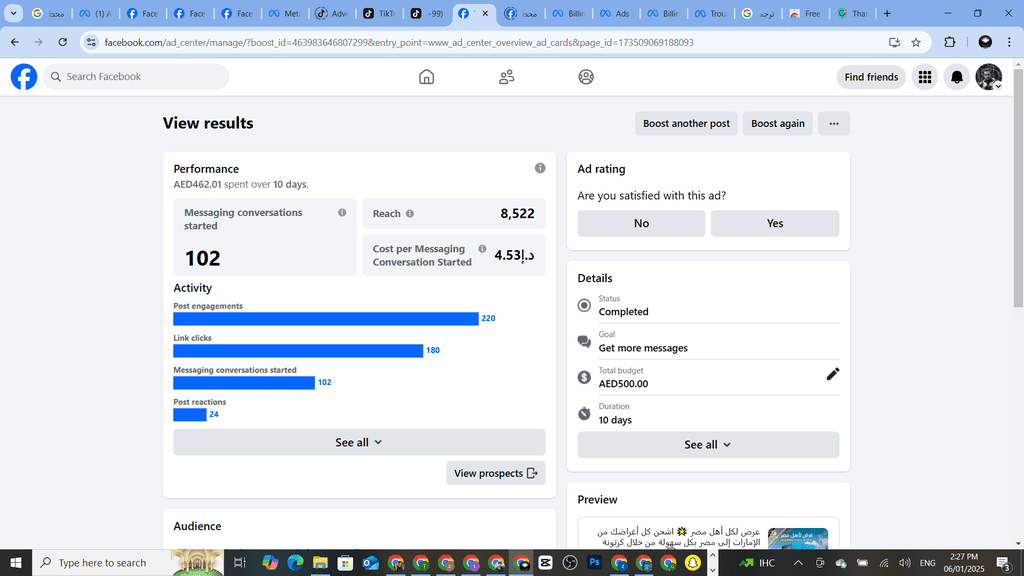Click Boost another post
Screen dimensions: 1024x576
pos(686,123)
